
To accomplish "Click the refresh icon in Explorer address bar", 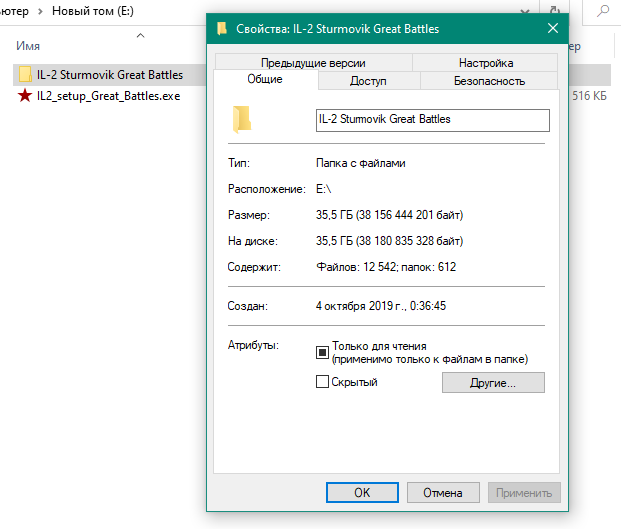I will tap(555, 10).
